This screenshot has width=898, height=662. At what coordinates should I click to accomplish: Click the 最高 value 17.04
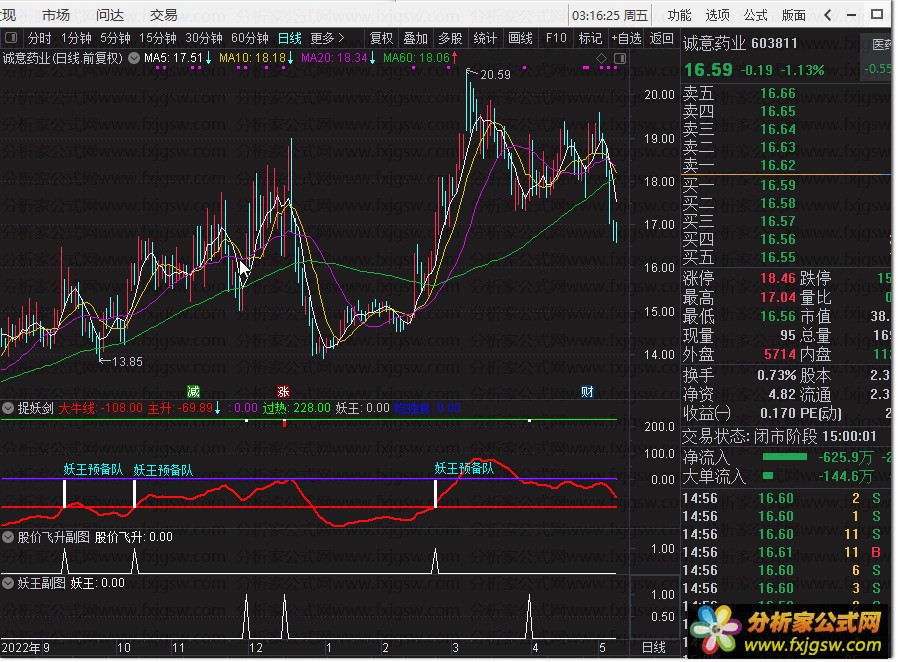[x=778, y=298]
